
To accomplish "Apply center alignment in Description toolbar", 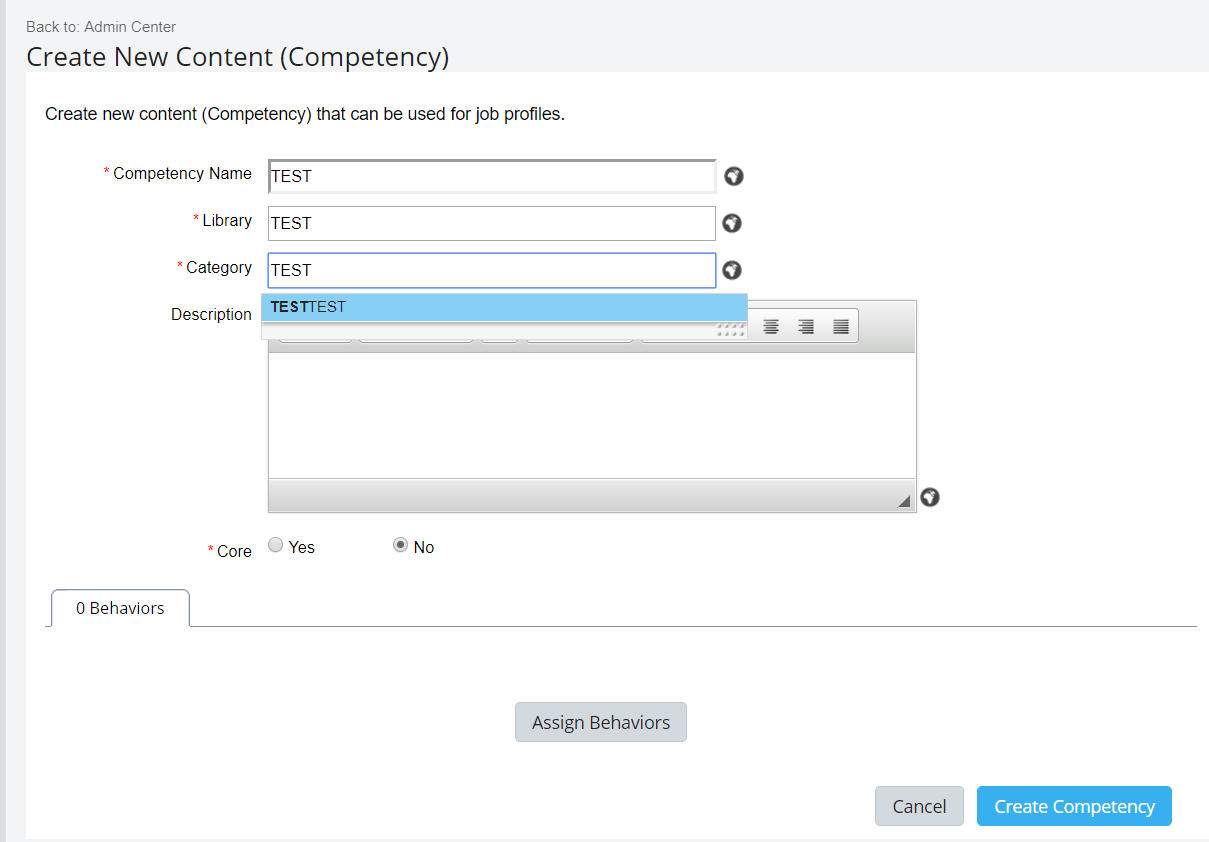I will (x=771, y=327).
